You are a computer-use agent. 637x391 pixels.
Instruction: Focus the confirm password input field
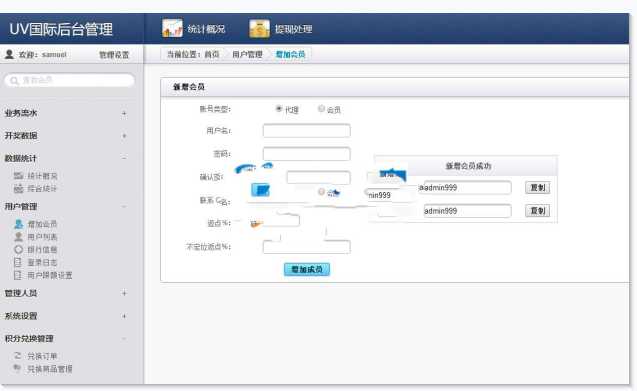point(318,177)
